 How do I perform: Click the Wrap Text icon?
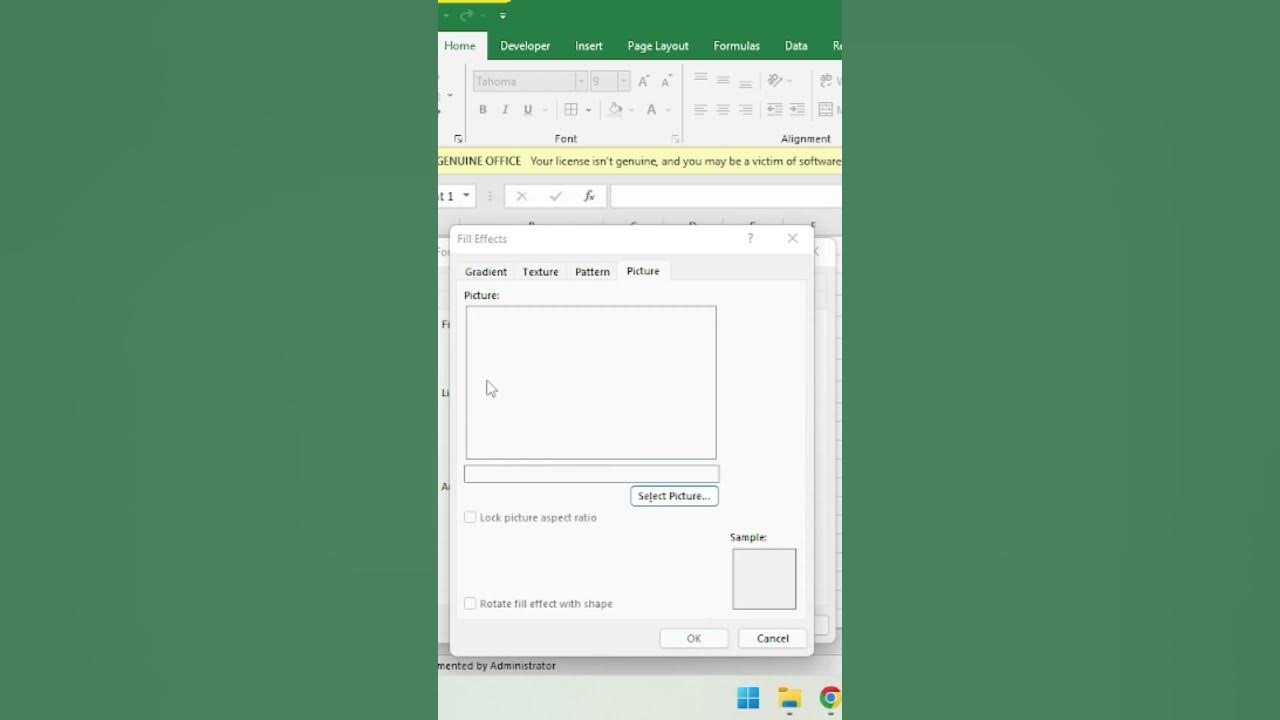coord(828,80)
